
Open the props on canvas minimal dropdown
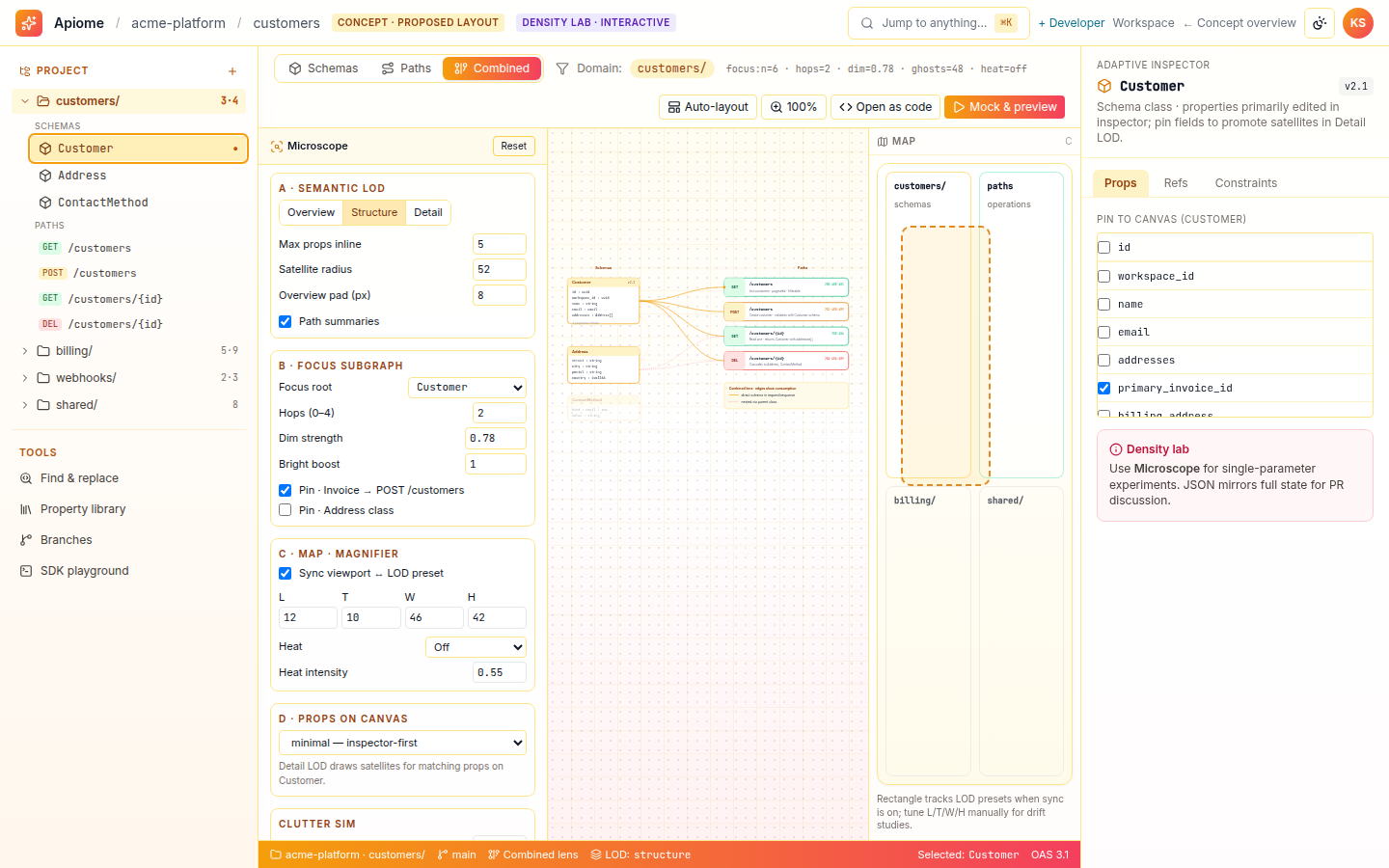(x=402, y=743)
